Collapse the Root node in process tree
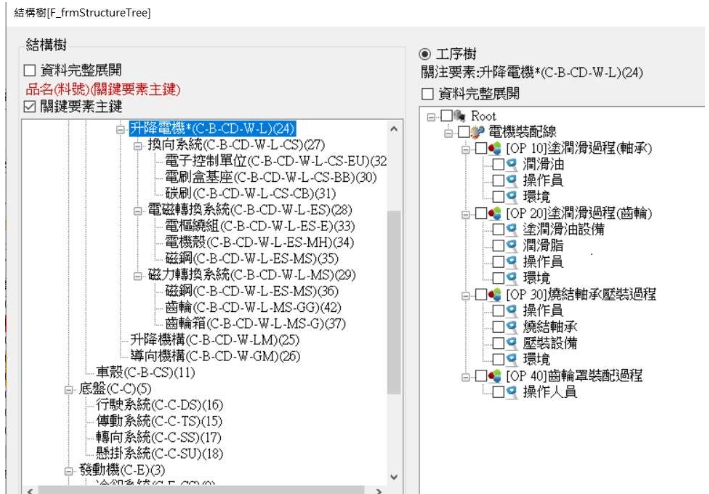The width and height of the screenshot is (709, 494). click(x=431, y=117)
